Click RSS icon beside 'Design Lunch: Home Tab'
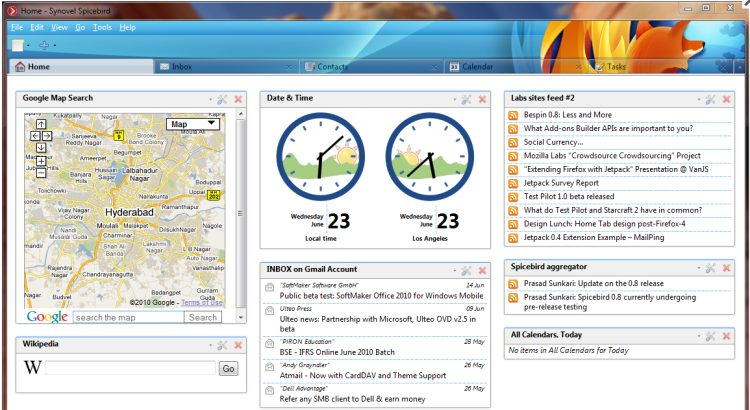The image size is (750, 410). coord(513,224)
